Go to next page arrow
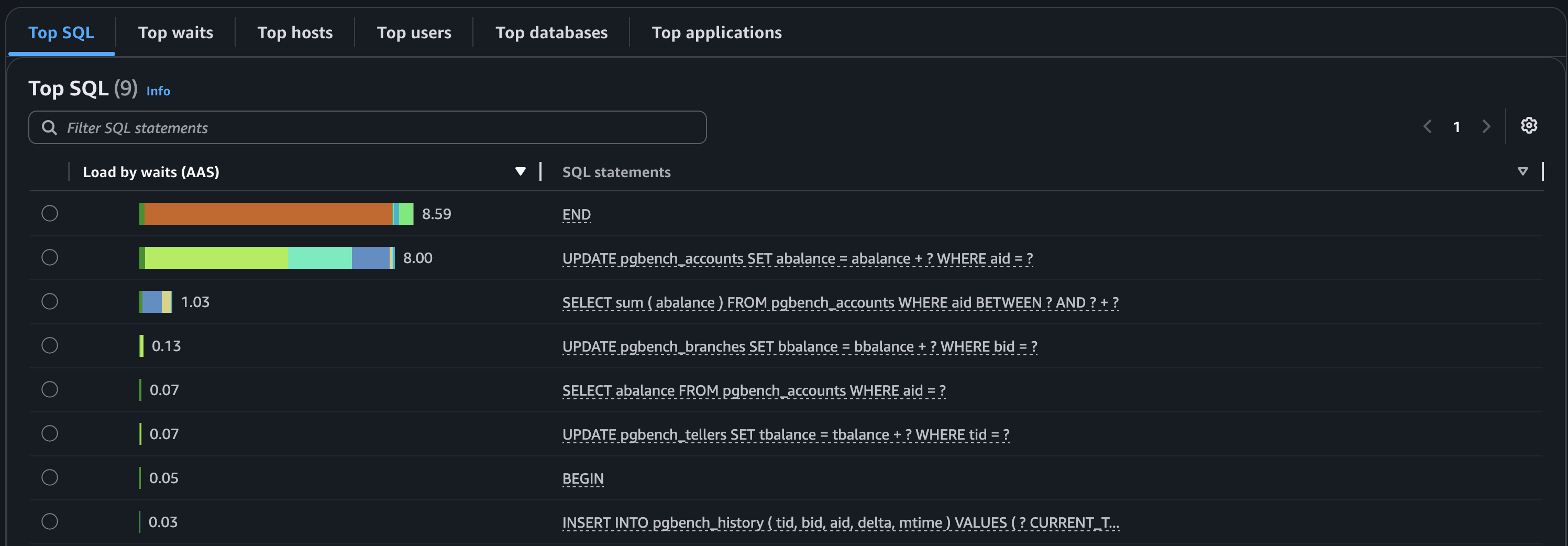 pyautogui.click(x=1486, y=127)
